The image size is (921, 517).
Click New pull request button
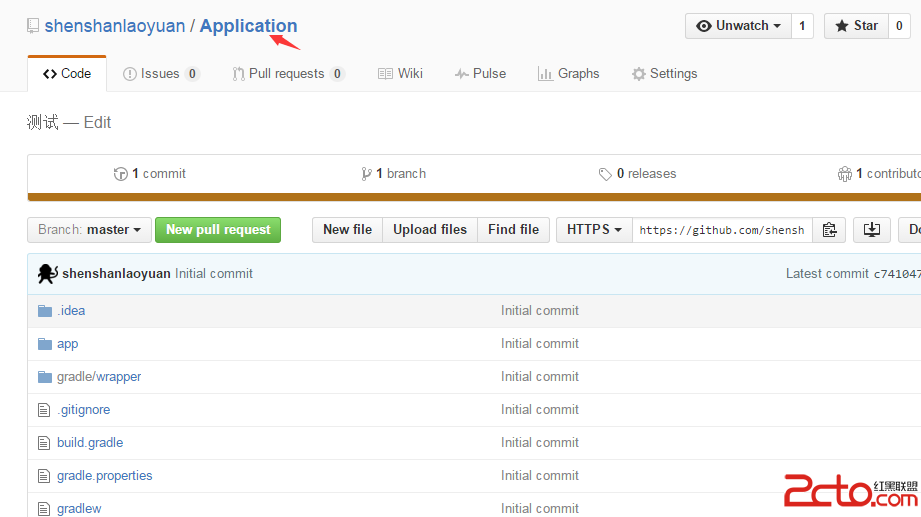tap(218, 230)
